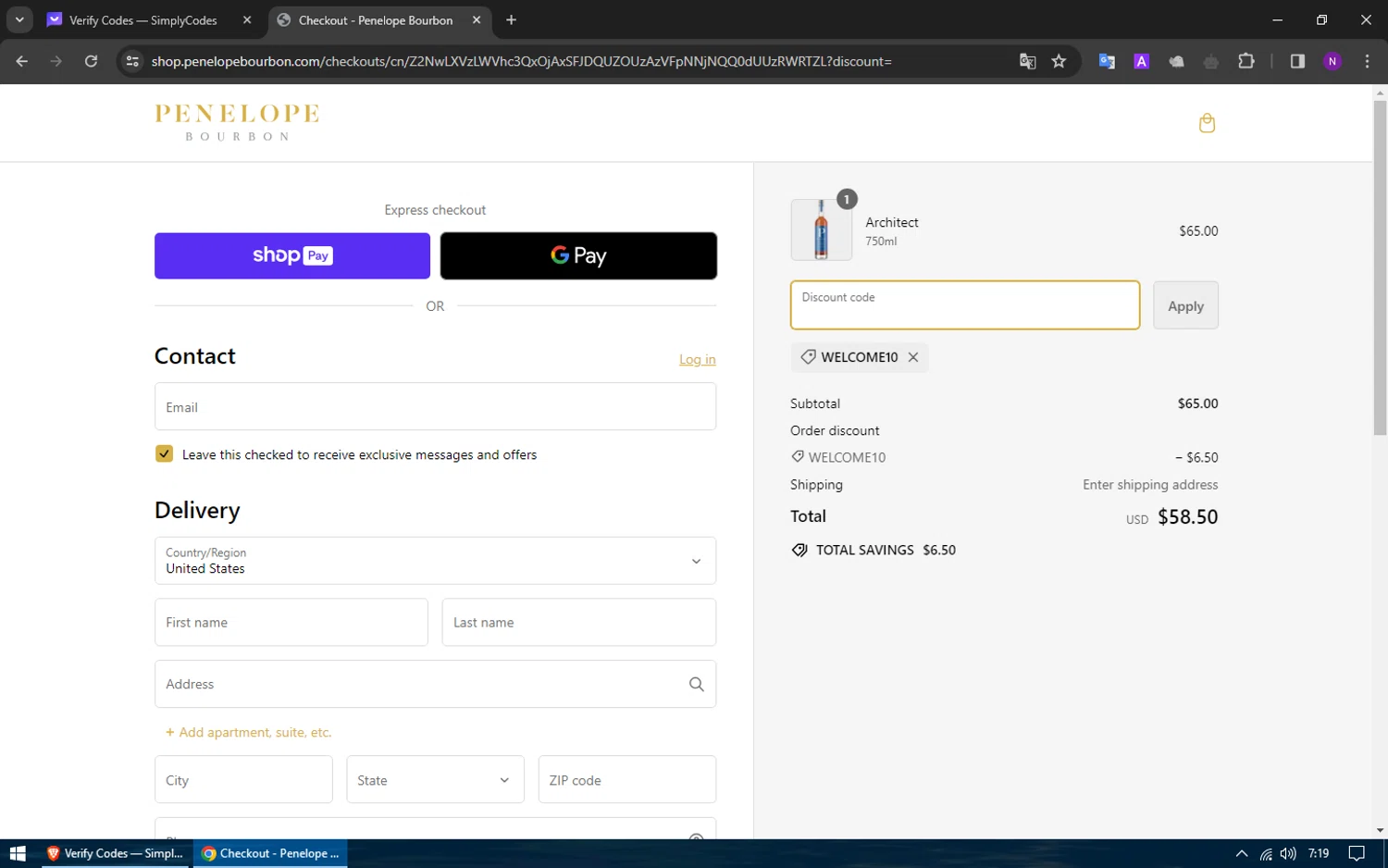Open the tab search dropdown arrow
This screenshot has height=868, width=1388.
click(x=19, y=19)
